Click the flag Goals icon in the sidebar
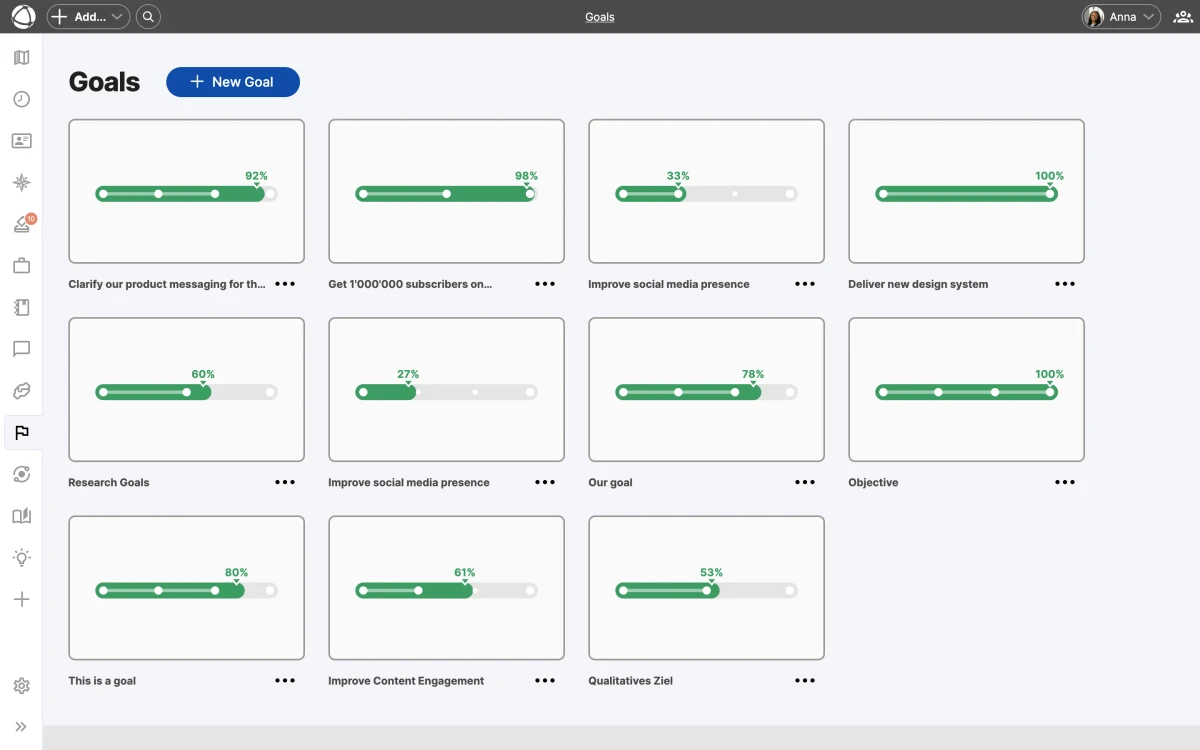Viewport: 1200px width, 750px height. click(21, 432)
